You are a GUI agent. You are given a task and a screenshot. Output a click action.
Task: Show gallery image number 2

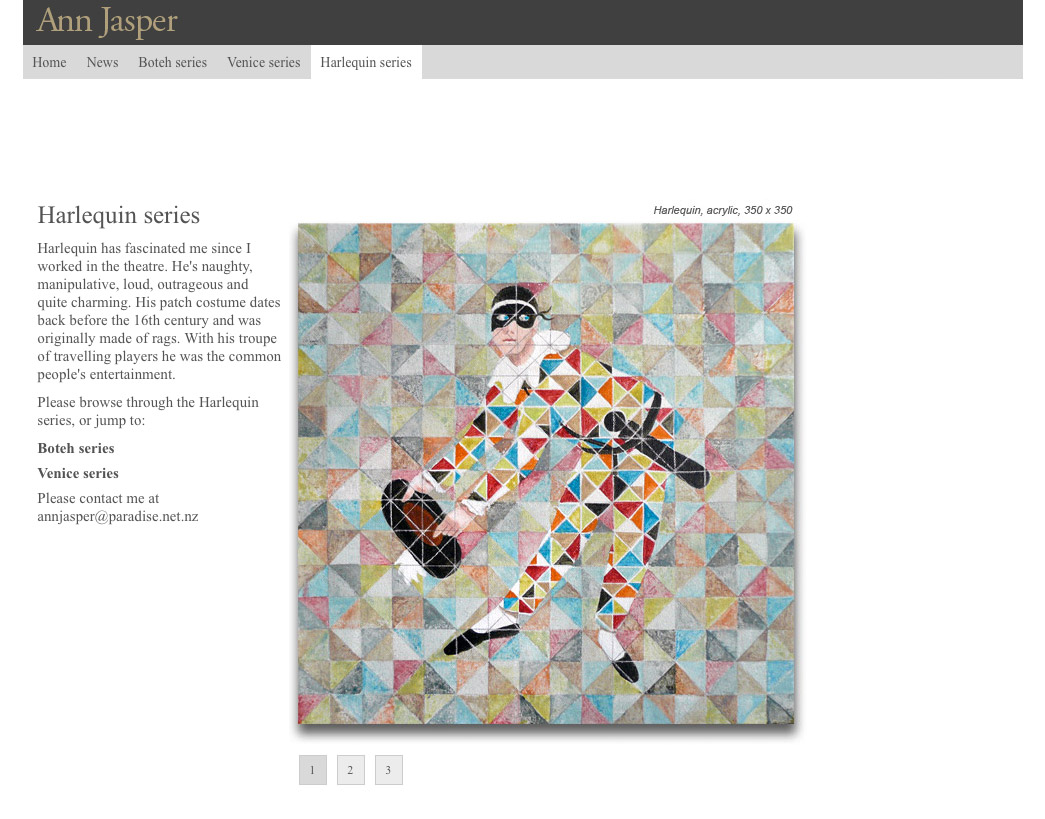point(351,770)
